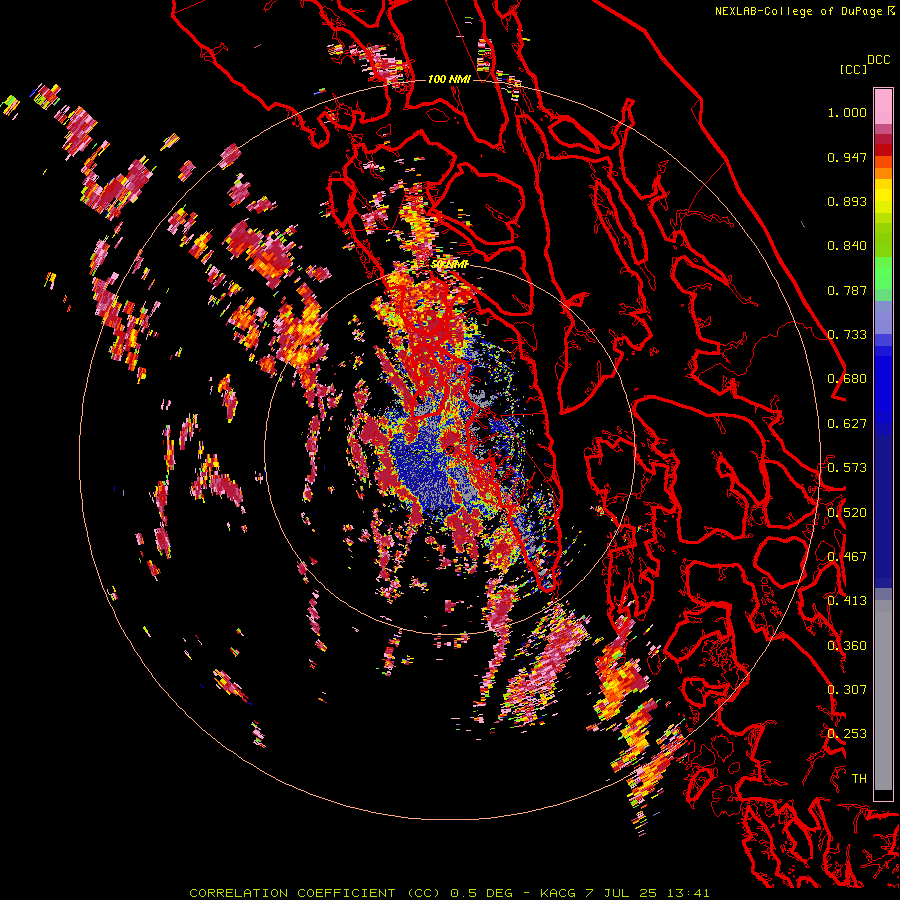Click the 50 NMI range ring label
This screenshot has width=900, height=900.
pos(449,265)
